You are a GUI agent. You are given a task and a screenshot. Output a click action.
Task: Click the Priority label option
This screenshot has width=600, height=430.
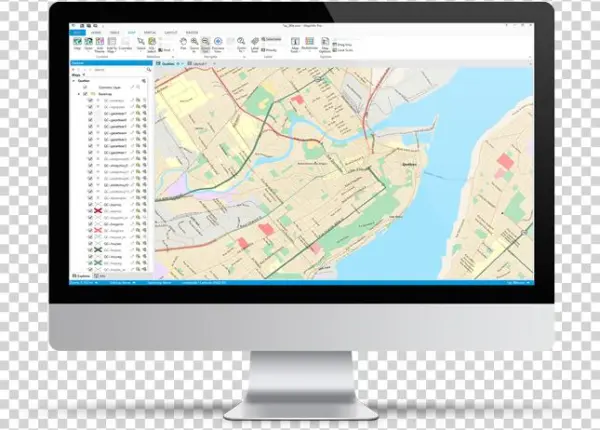(x=269, y=50)
